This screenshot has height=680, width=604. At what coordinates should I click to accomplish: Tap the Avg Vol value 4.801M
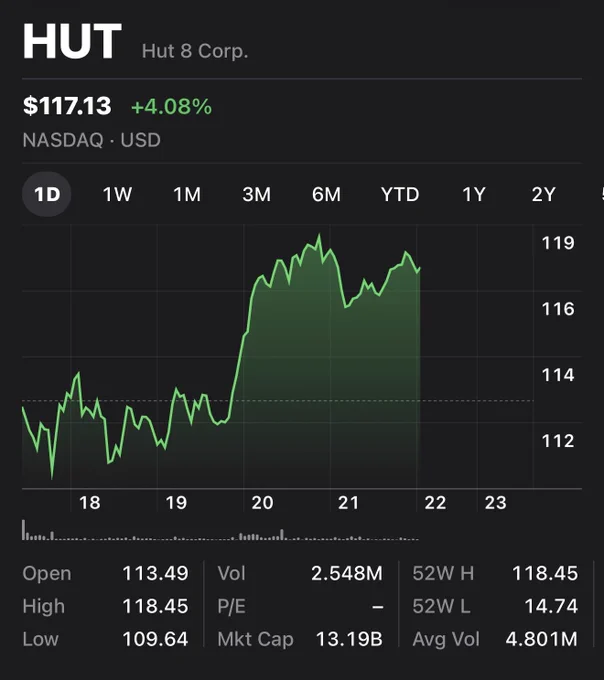click(x=542, y=639)
